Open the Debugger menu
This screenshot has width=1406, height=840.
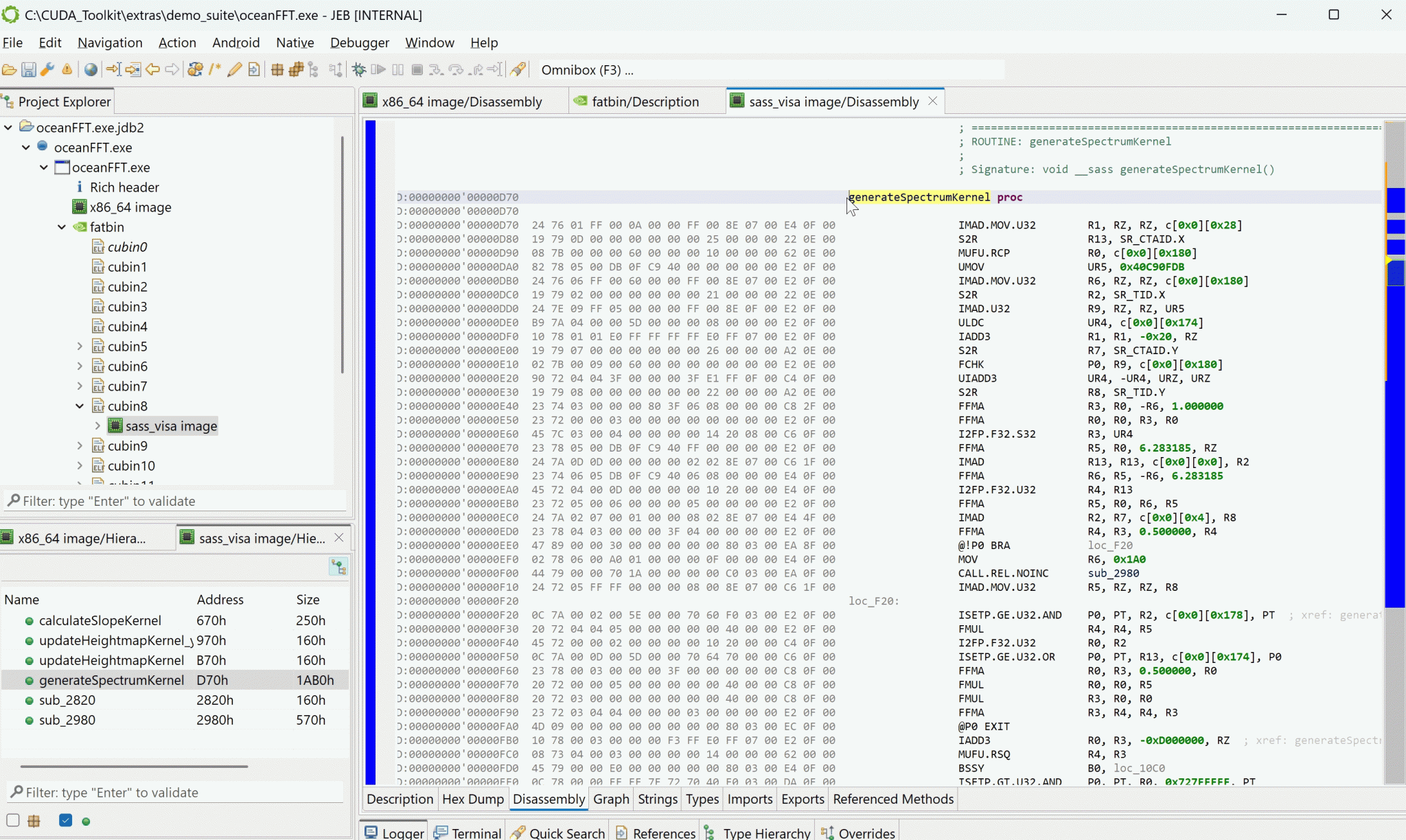(x=358, y=43)
